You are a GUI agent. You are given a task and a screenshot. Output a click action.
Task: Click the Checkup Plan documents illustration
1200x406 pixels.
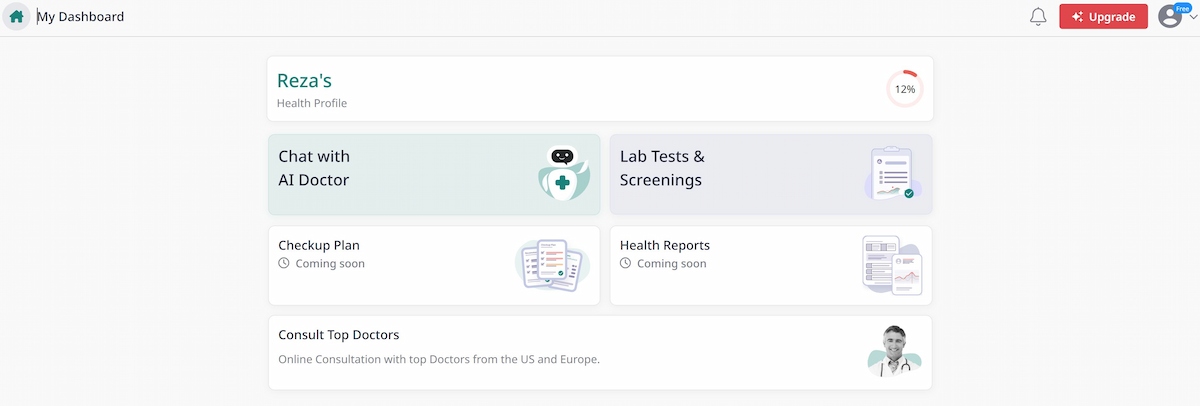click(x=552, y=265)
